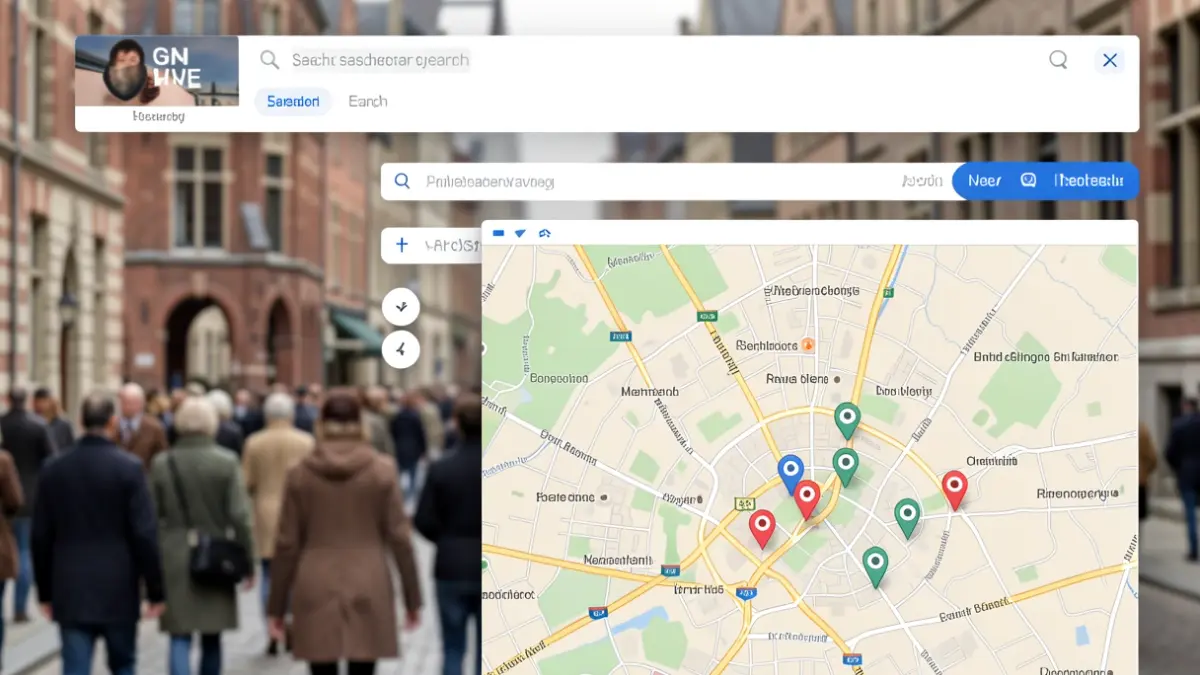The height and width of the screenshot is (675, 1200).
Task: Click the search magnifier beside the X in top bar
Action: tap(1058, 60)
